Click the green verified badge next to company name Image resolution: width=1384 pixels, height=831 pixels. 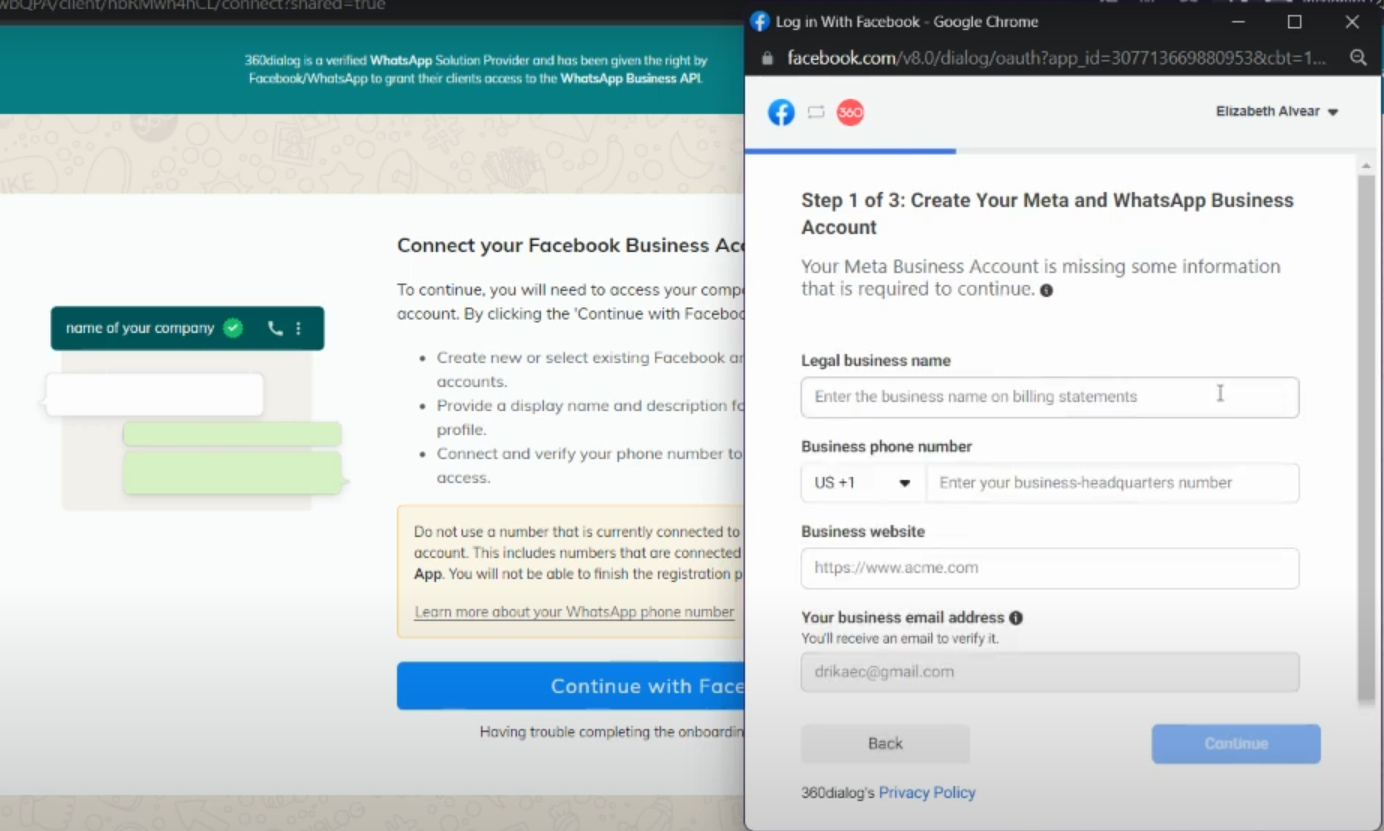233,328
